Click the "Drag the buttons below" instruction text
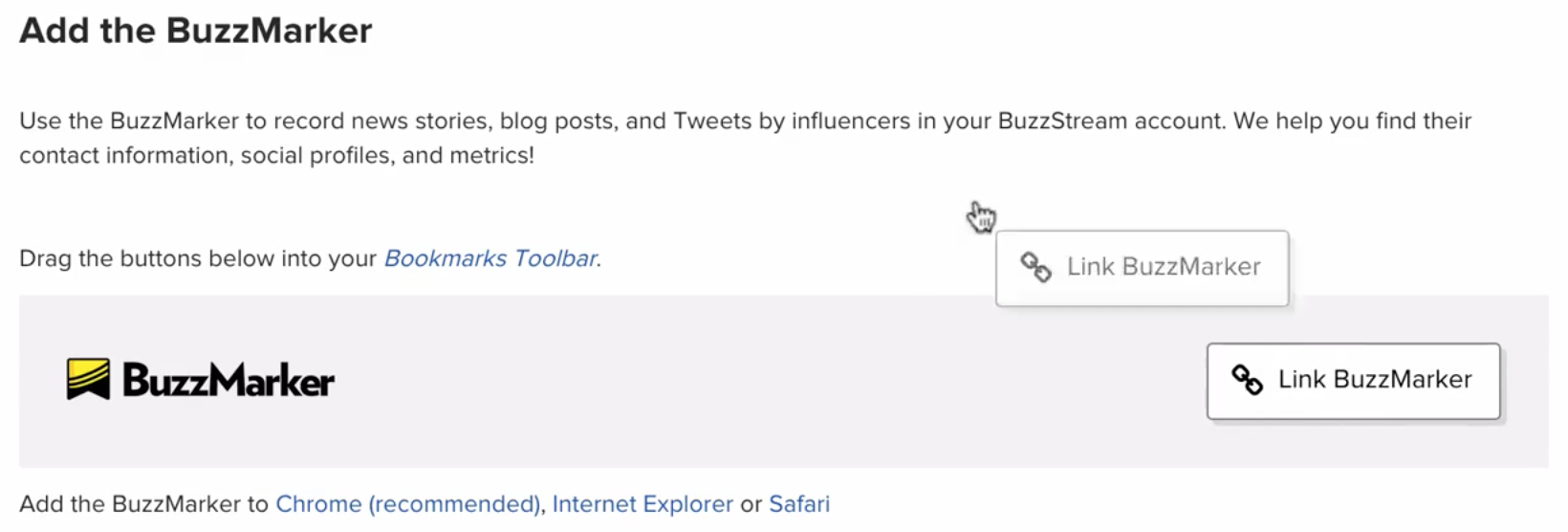This screenshot has height=532, width=1568. point(198,258)
